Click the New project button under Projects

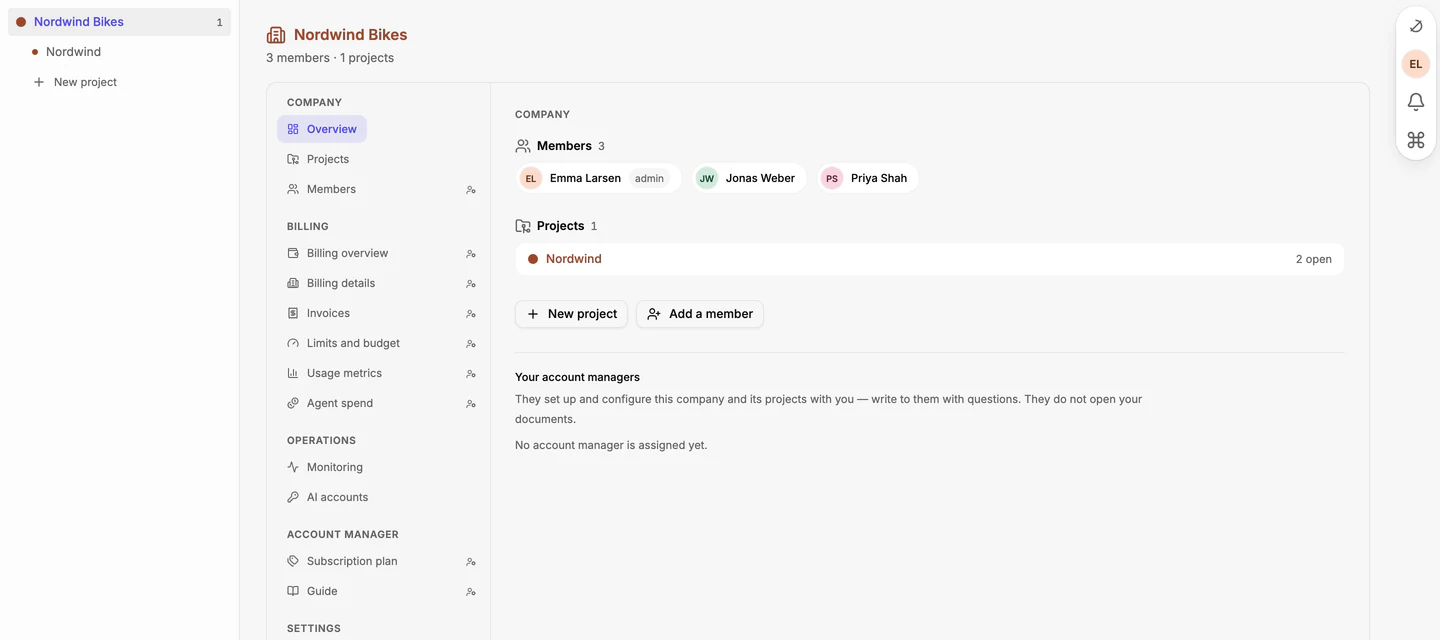pyautogui.click(x=571, y=314)
